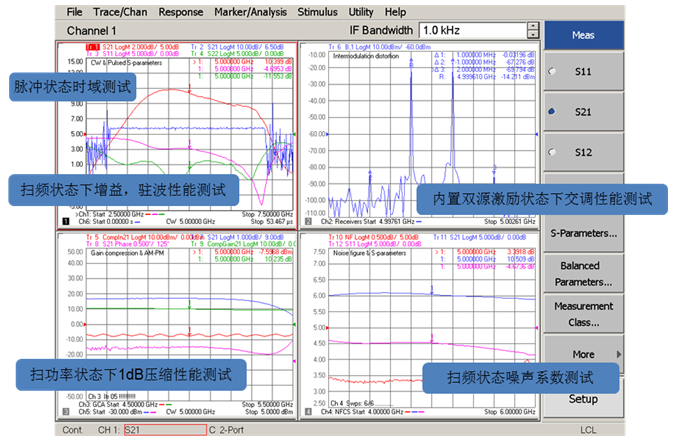Click Ch4 NFCS Start 4.00000 GHz text
The image size is (676, 442).
(x=362, y=412)
